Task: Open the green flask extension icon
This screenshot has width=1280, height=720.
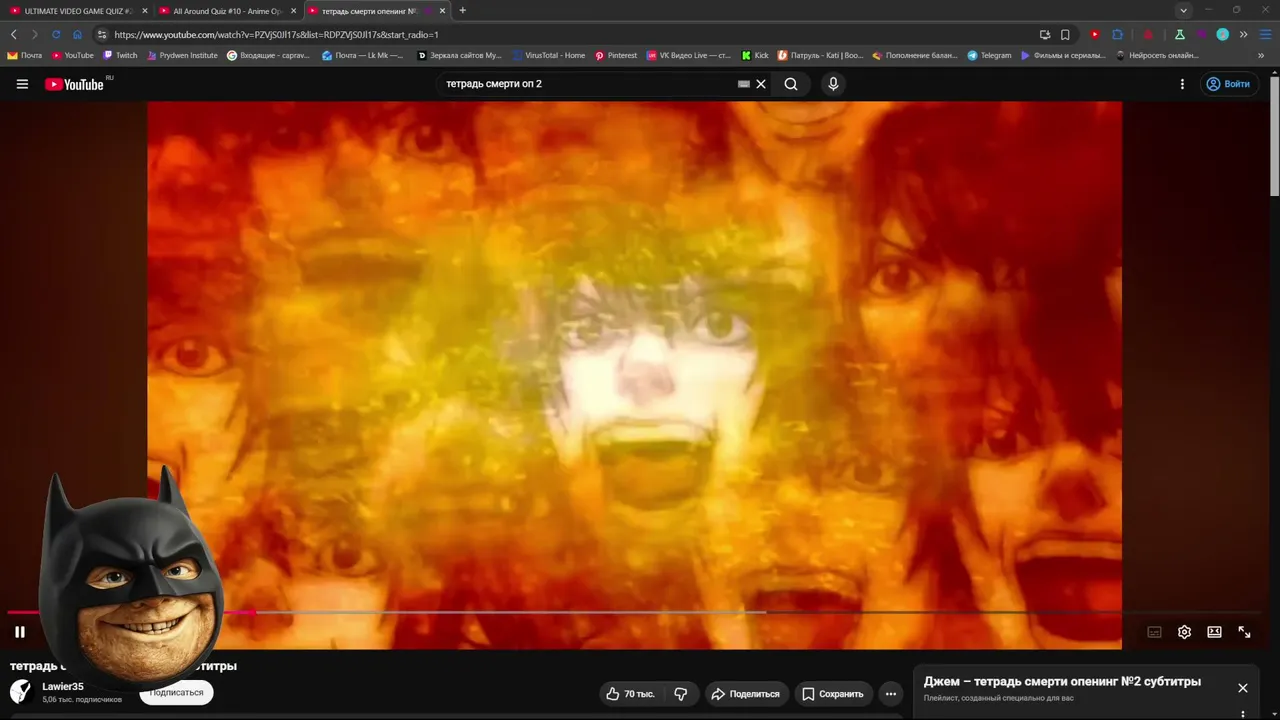Action: click(x=1180, y=34)
